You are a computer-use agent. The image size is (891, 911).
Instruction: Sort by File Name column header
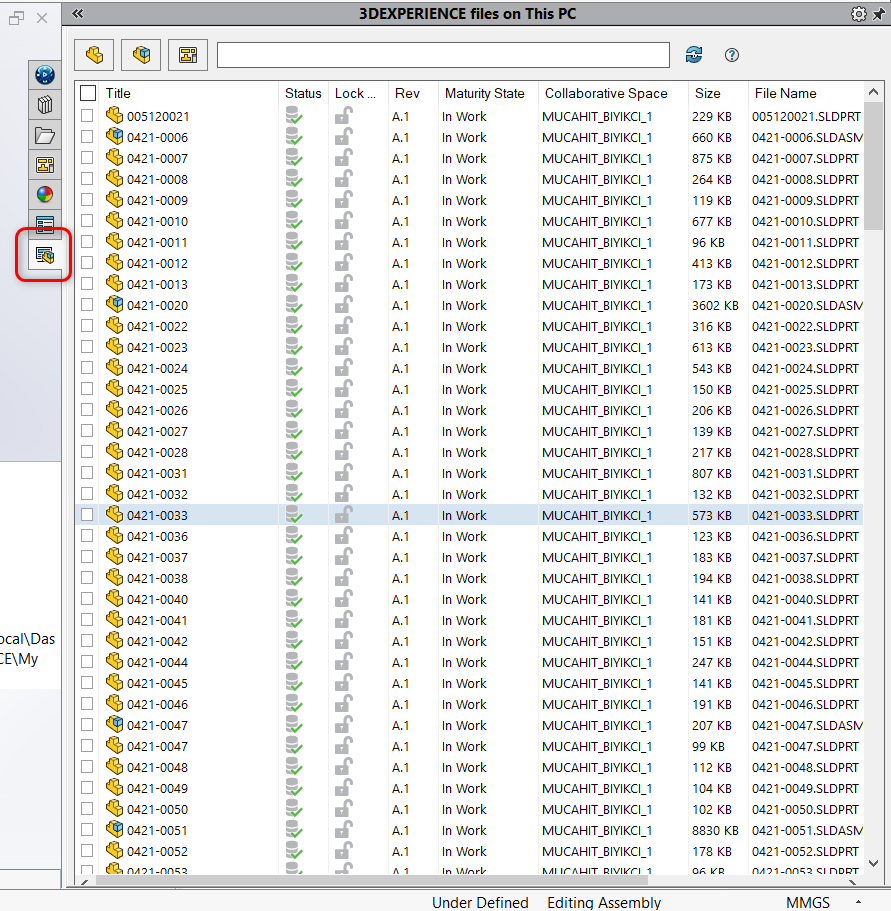[x=785, y=94]
